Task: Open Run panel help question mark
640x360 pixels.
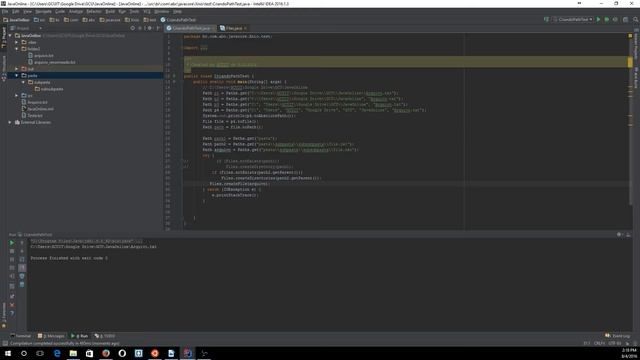Action: (12, 313)
